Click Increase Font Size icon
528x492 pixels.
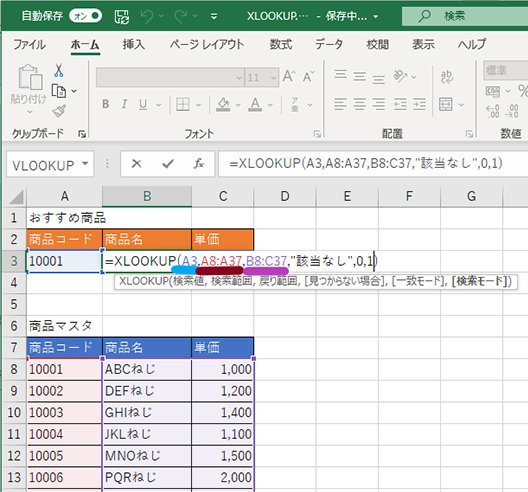click(x=289, y=76)
